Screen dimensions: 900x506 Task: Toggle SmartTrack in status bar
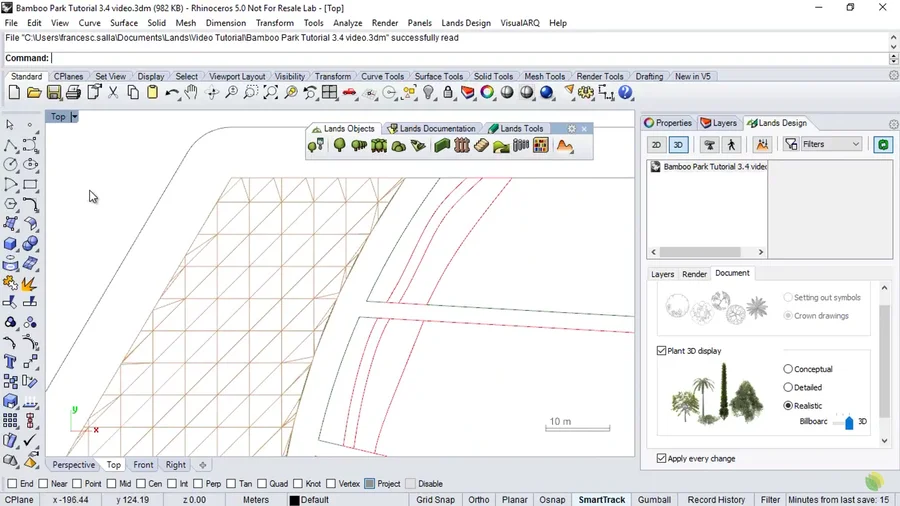[602, 500]
